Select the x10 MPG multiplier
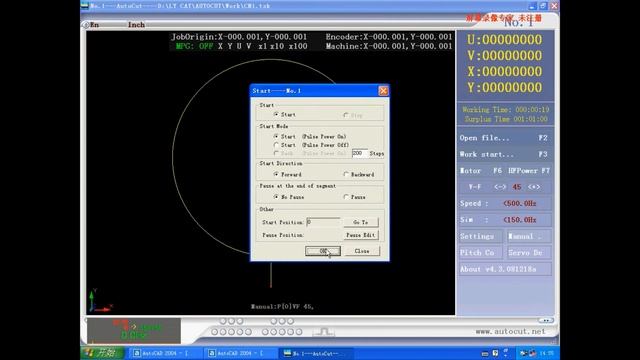The image size is (640, 360). pos(277,46)
